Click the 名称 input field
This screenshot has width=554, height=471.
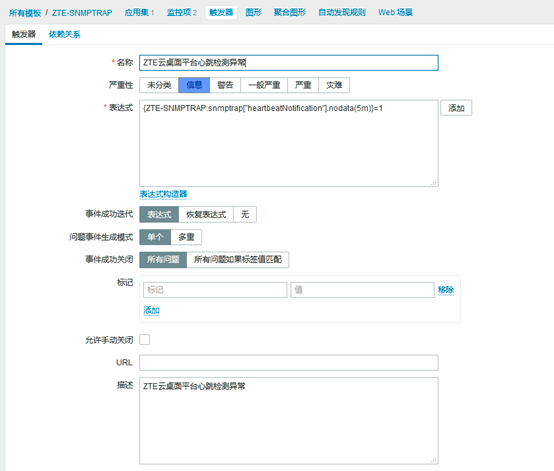(289, 63)
